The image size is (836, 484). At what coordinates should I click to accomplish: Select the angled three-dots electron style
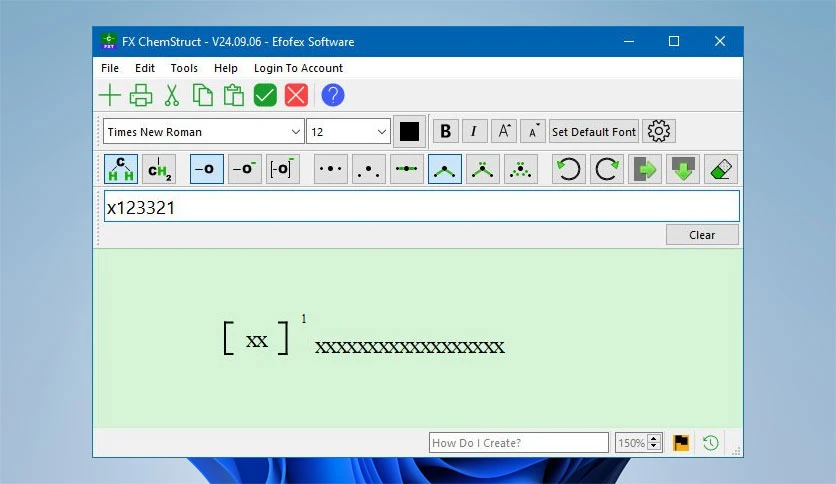pyautogui.click(x=368, y=169)
